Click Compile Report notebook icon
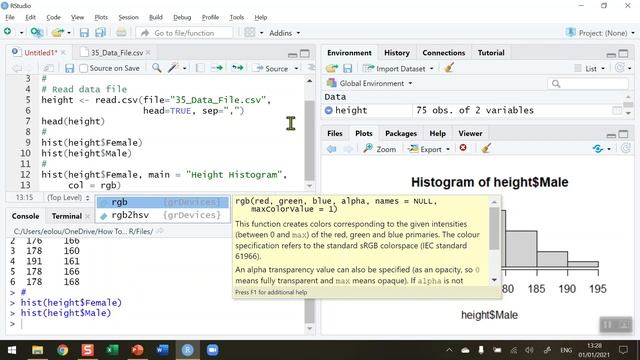Image resolution: width=640 pixels, height=360 pixels. [x=200, y=68]
